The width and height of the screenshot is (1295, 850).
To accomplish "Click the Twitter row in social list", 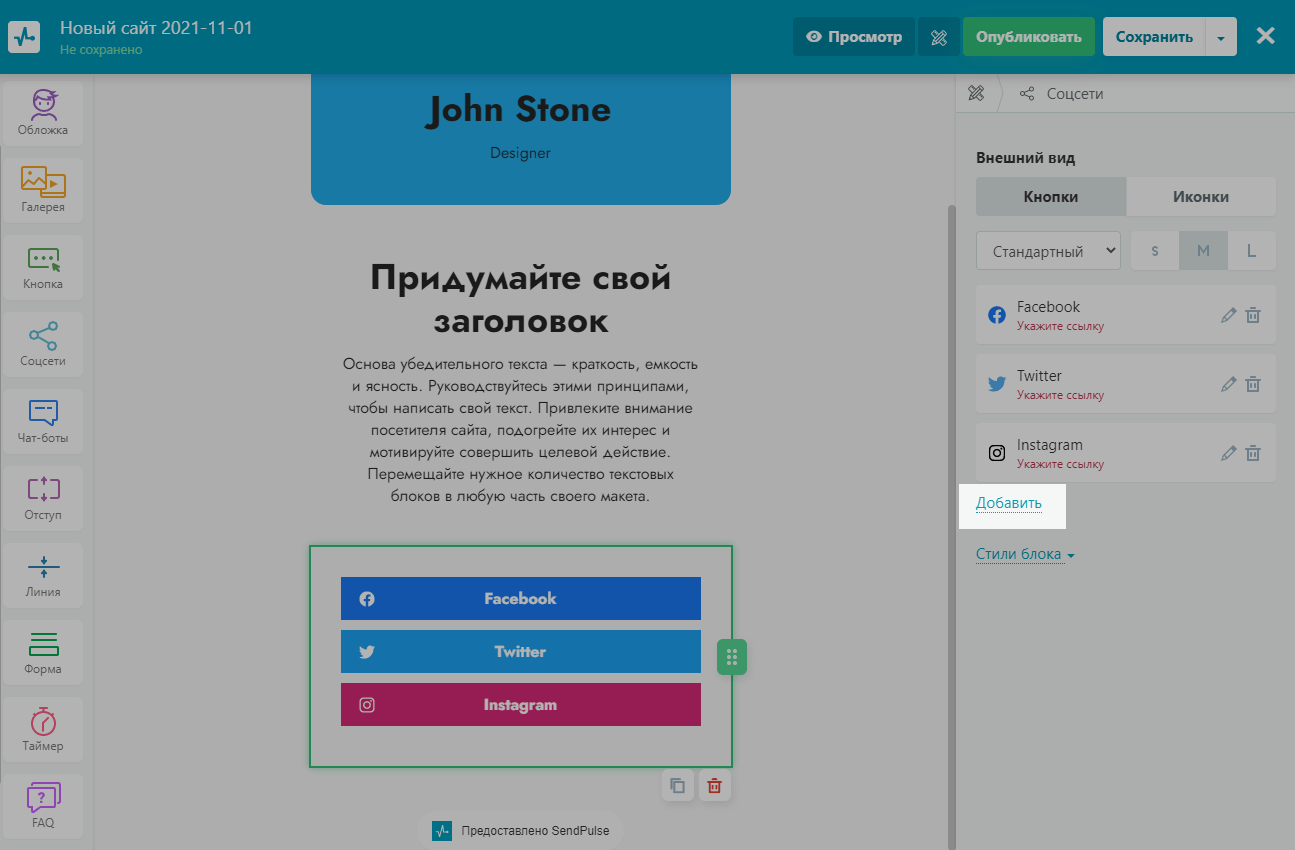I will 1126,384.
